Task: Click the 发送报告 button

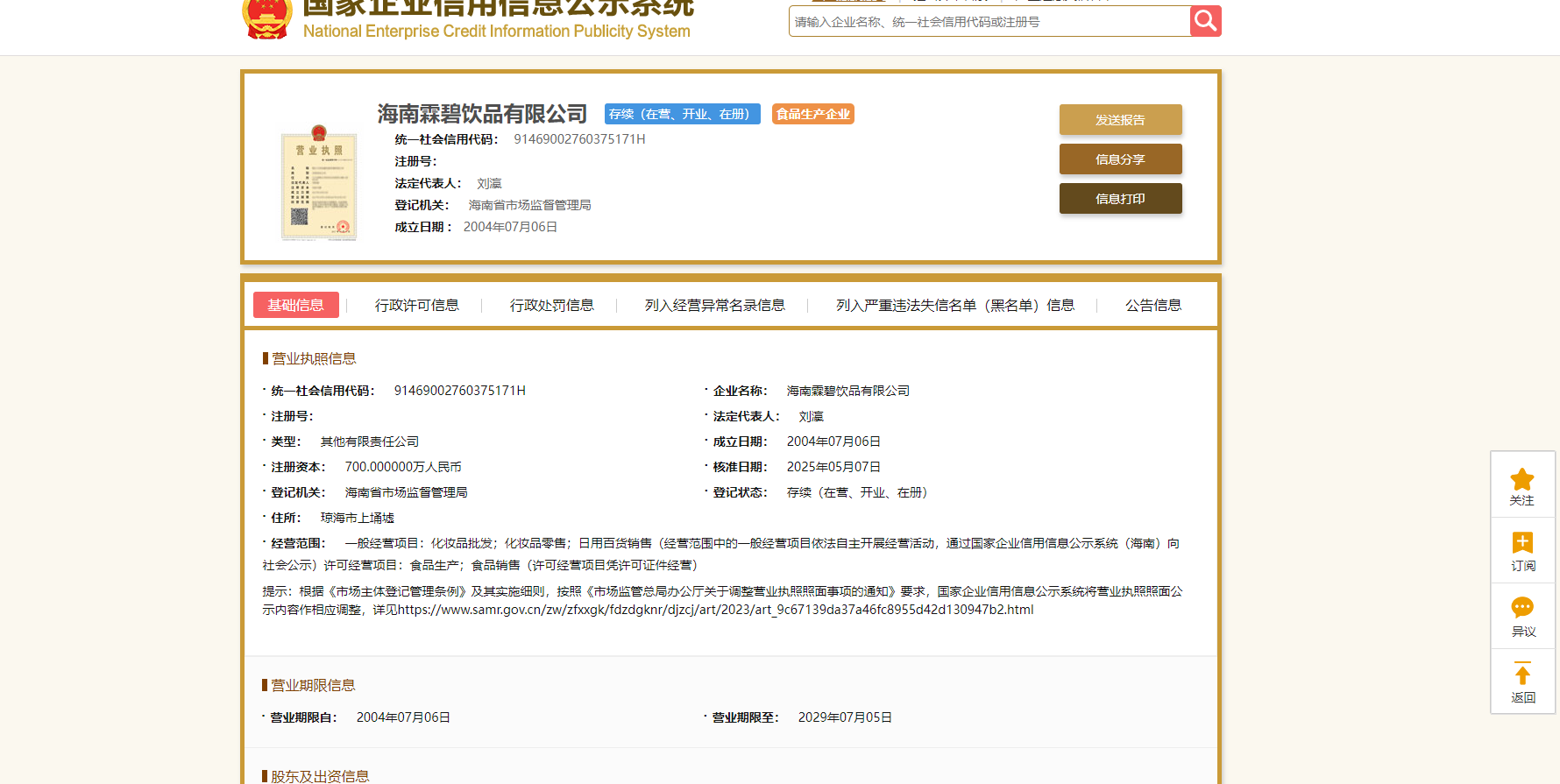Action: [1120, 120]
